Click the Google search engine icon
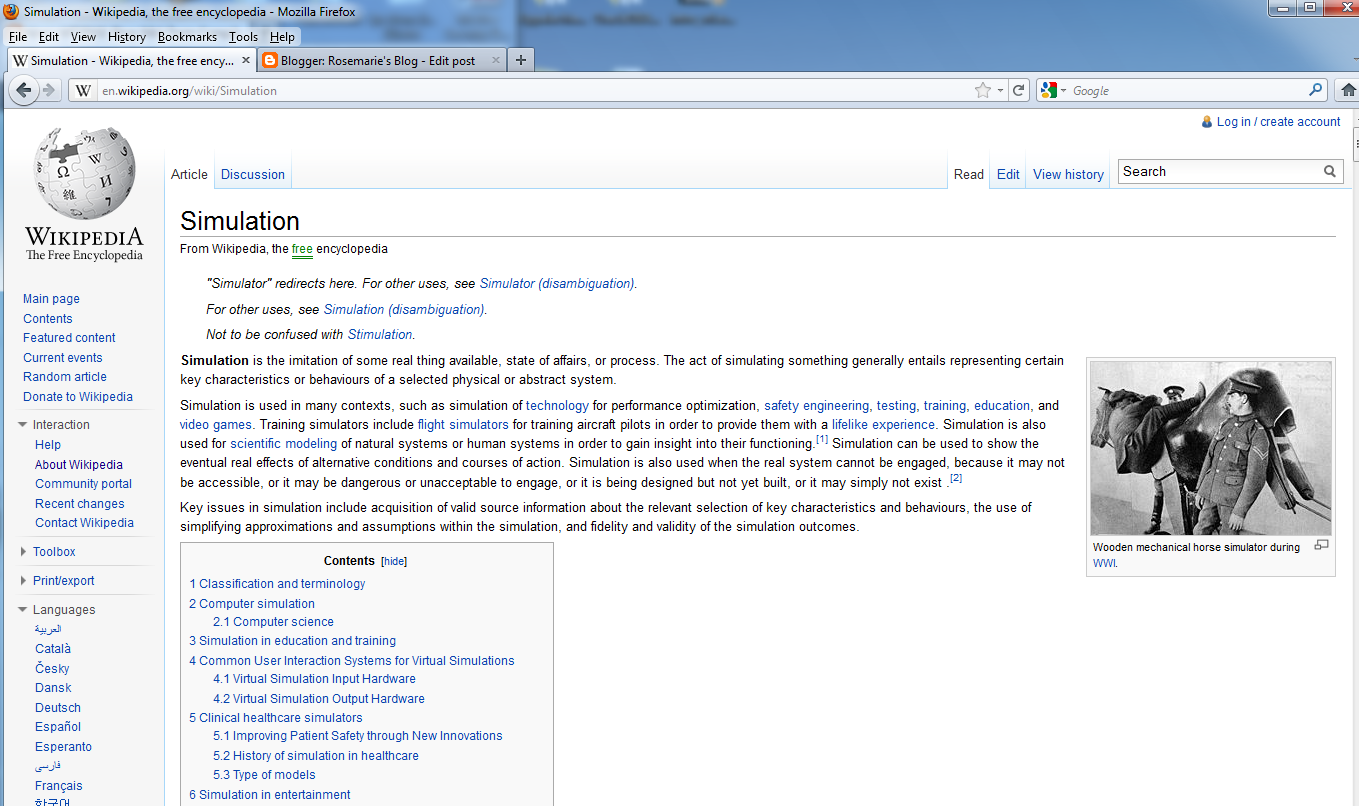 [x=1049, y=90]
